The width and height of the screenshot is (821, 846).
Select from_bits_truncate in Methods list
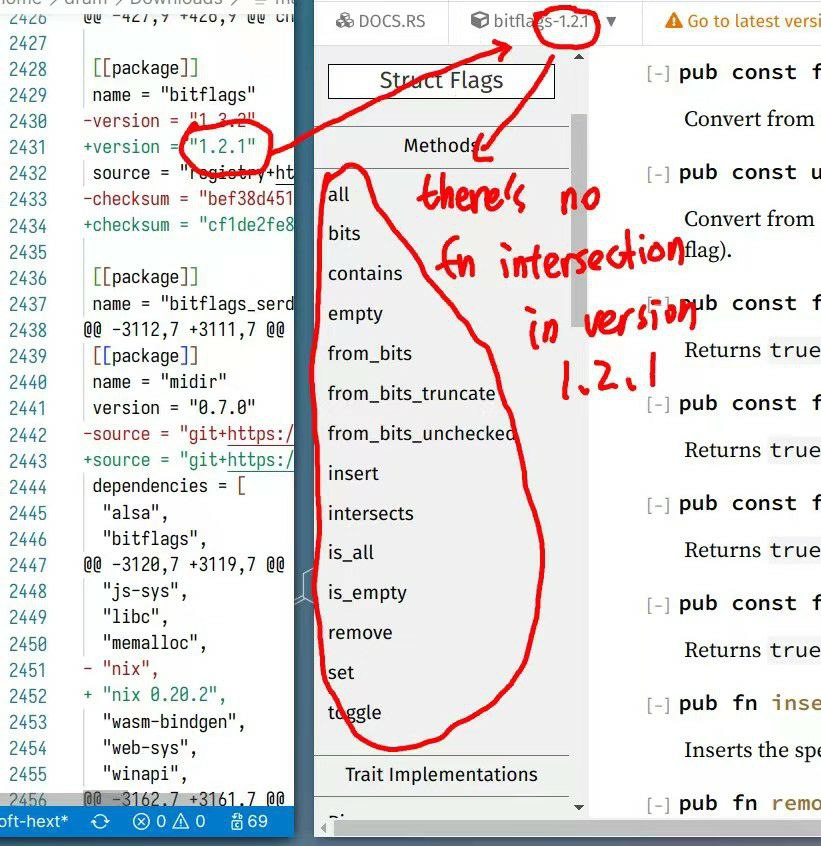point(412,393)
